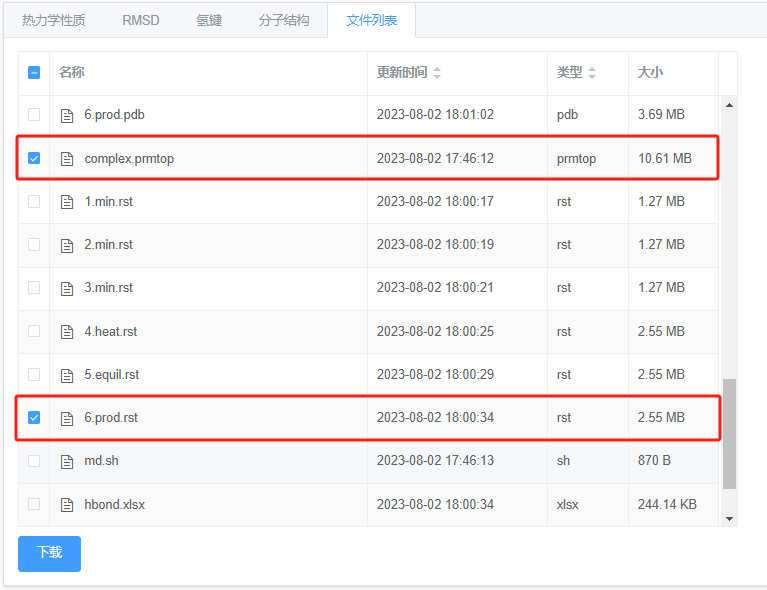Image resolution: width=767 pixels, height=590 pixels.
Task: Tick the checkbox for 5.equil.rst
Action: (x=34, y=375)
